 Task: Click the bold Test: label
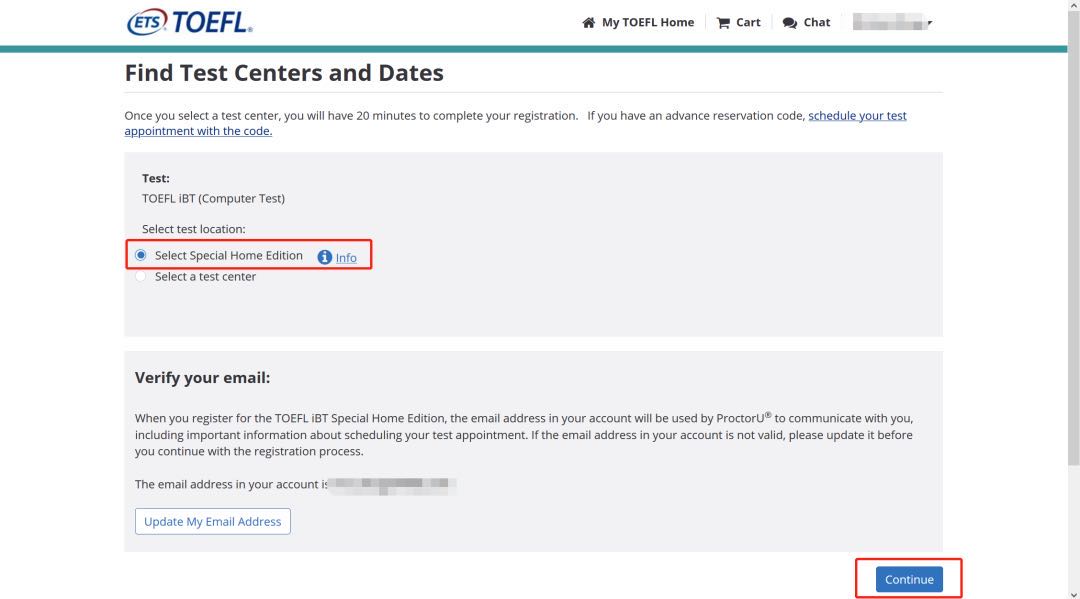tap(156, 178)
